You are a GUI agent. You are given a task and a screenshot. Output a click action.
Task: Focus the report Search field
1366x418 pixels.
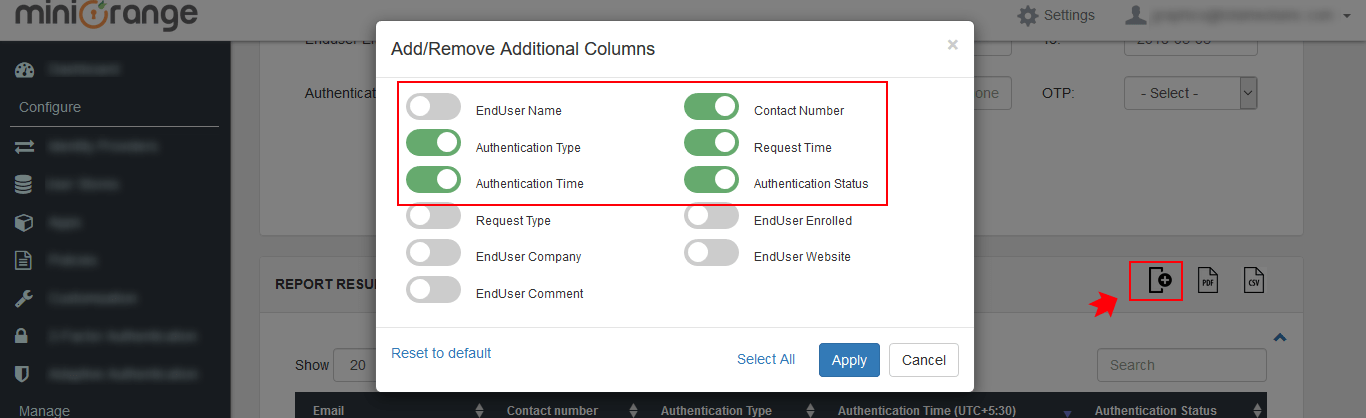click(1181, 365)
